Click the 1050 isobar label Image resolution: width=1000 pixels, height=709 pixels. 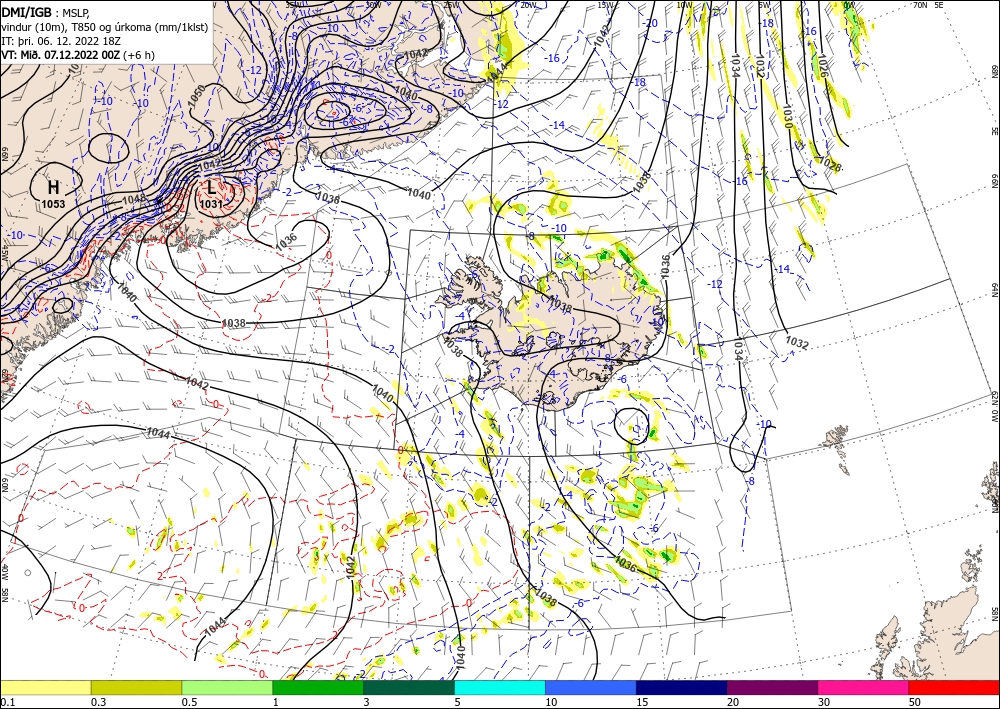(x=196, y=94)
